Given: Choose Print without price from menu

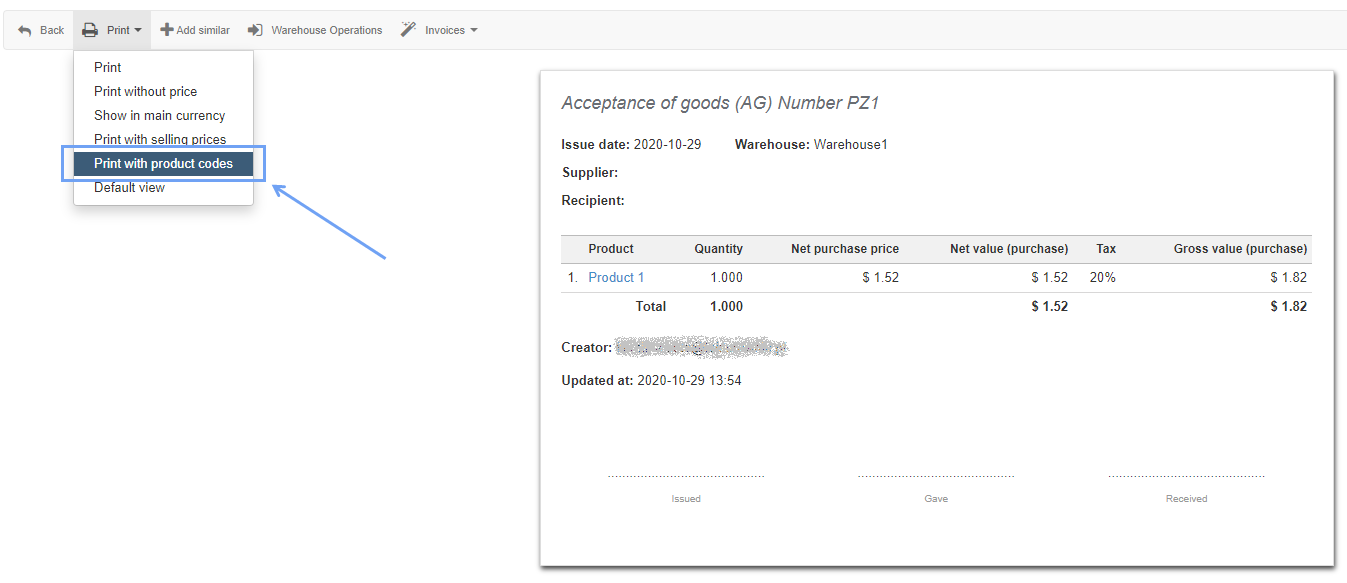Looking at the screenshot, I should 145,91.
